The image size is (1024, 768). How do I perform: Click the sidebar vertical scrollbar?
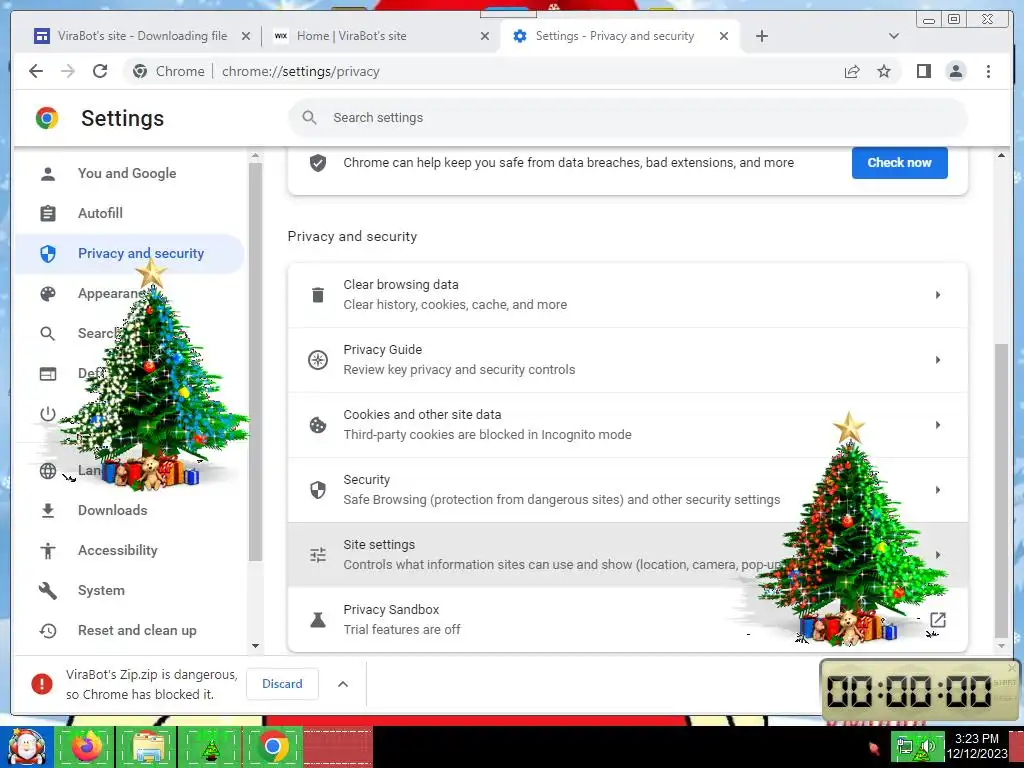[255, 361]
